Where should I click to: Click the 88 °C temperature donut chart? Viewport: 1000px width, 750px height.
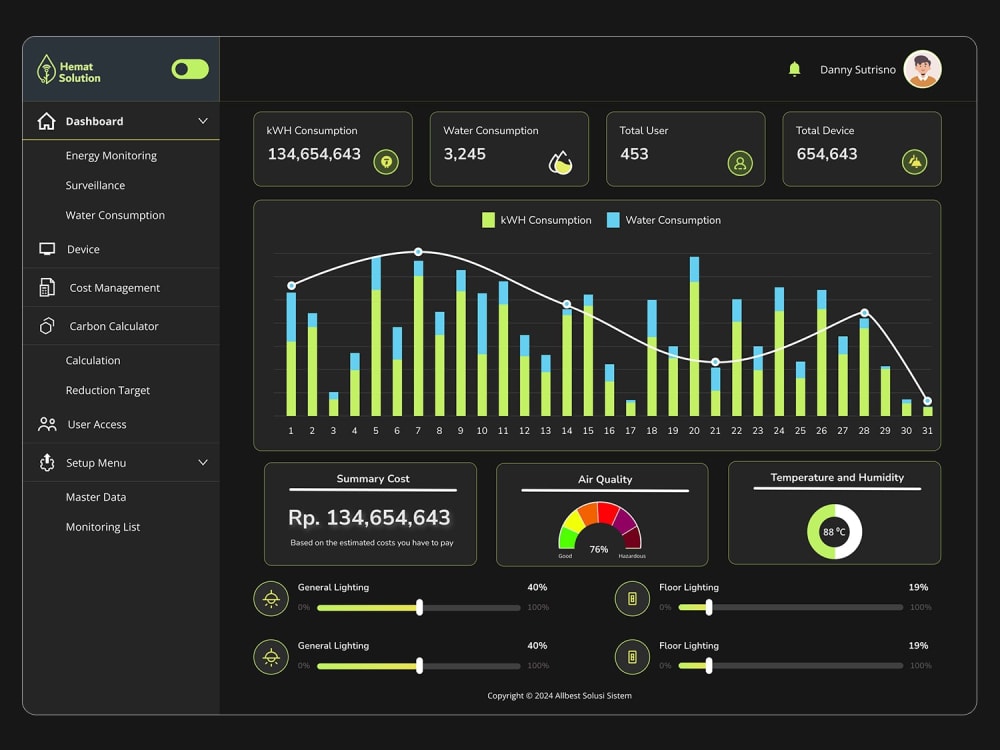coord(834,531)
